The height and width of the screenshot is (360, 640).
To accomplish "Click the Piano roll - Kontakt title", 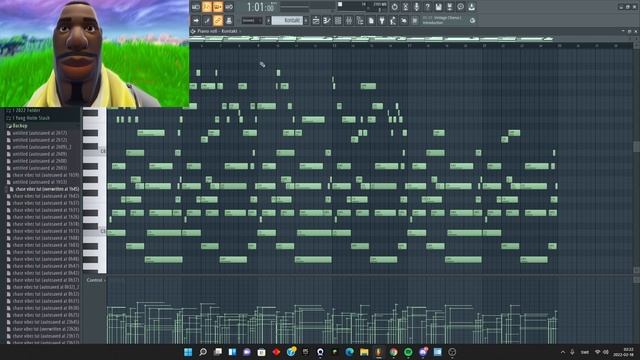I will coord(217,31).
